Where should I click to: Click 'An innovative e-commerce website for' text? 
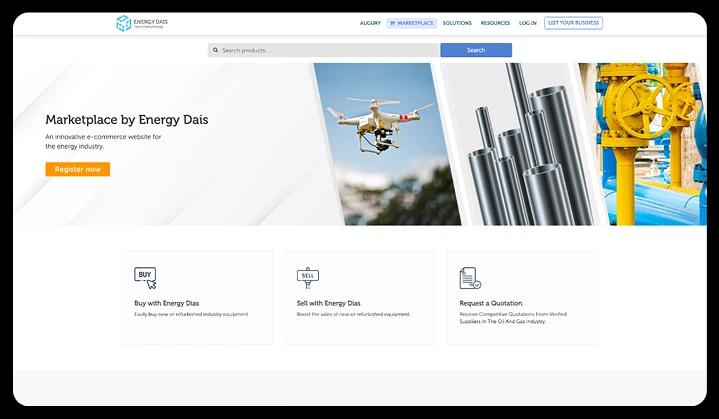[103, 137]
